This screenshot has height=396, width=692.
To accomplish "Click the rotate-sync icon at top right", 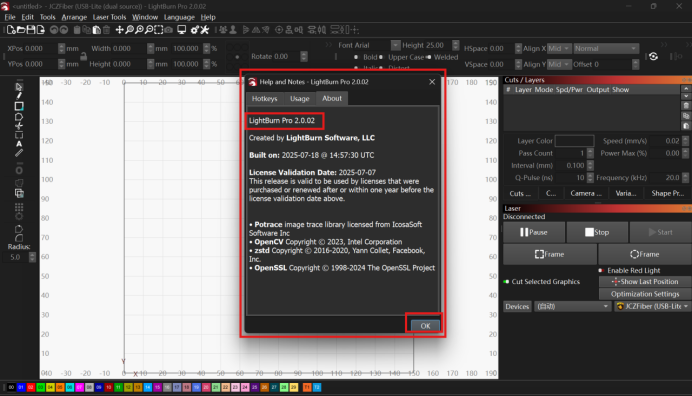I will tap(654, 57).
